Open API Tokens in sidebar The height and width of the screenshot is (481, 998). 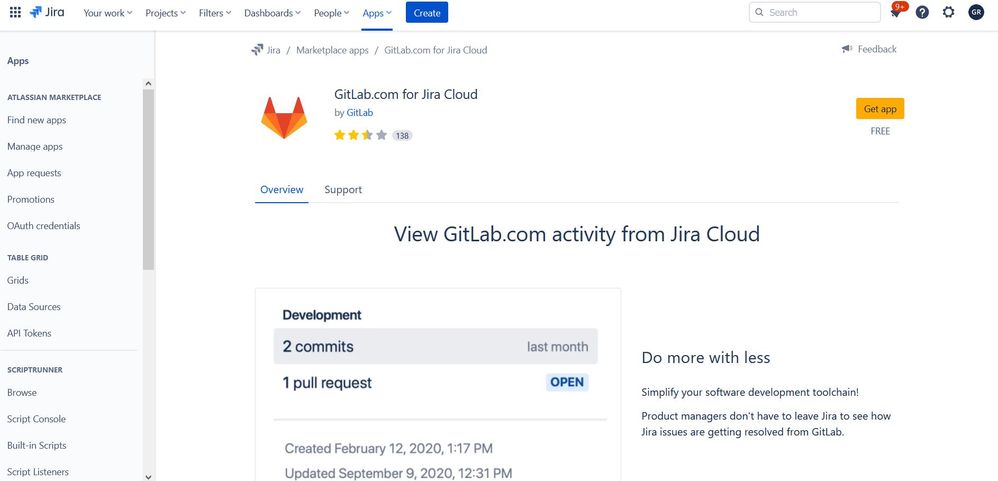[x=29, y=333]
